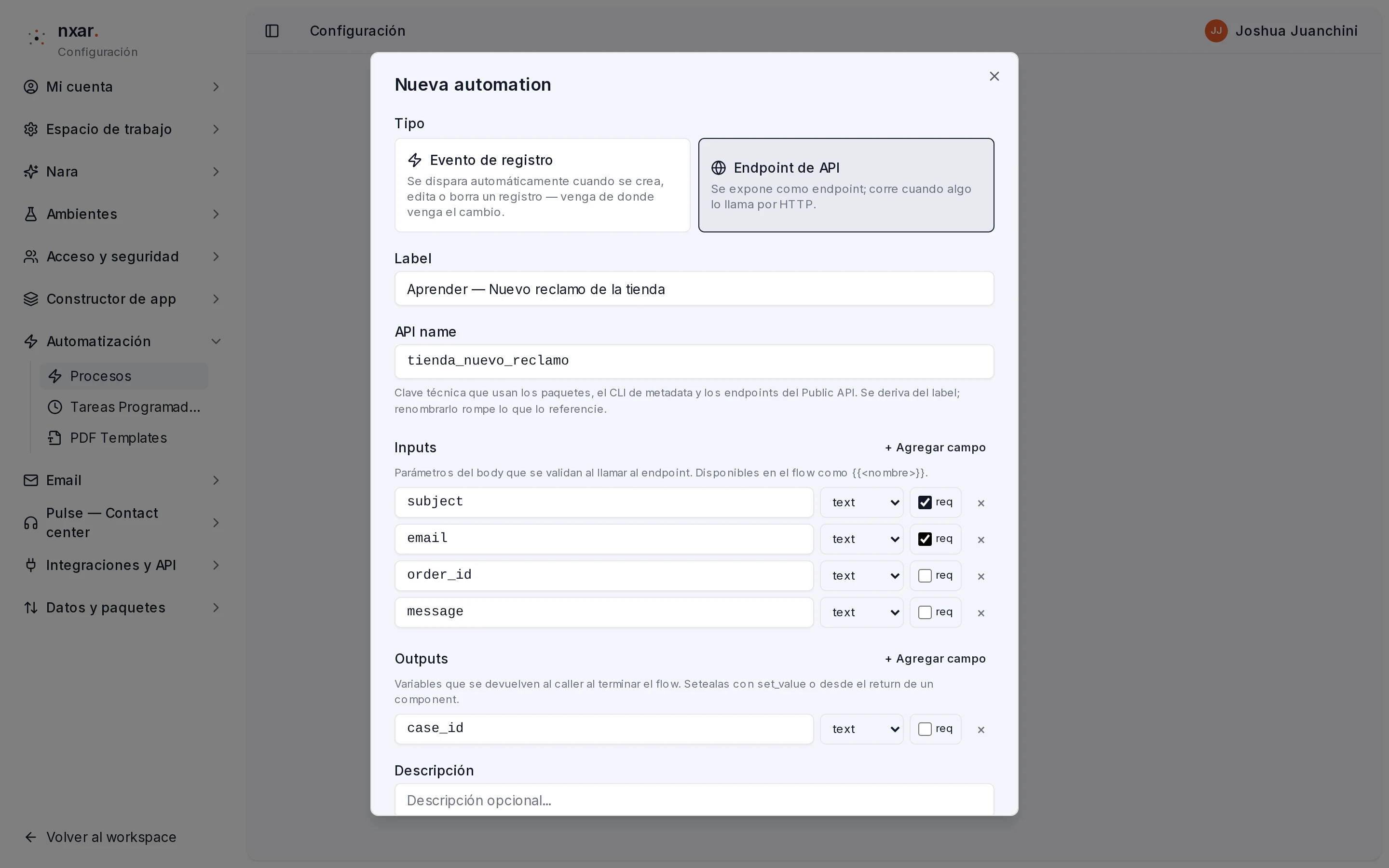The width and height of the screenshot is (1389, 868).
Task: Open the Ambientes sidebar section
Action: tap(122, 214)
